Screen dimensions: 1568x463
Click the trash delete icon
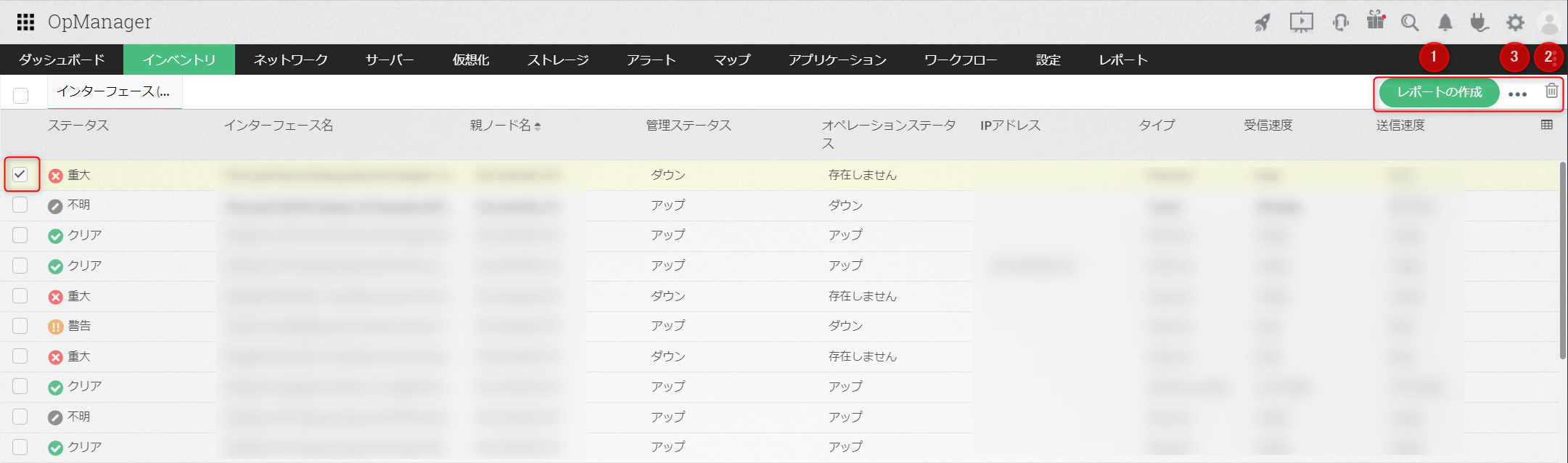[1551, 91]
